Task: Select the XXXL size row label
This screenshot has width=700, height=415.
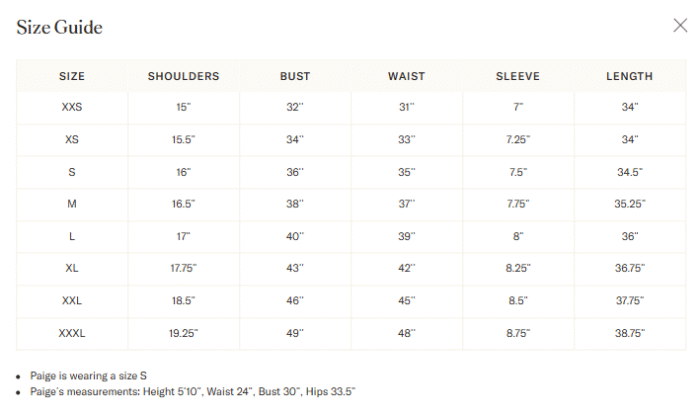Action: click(72, 333)
